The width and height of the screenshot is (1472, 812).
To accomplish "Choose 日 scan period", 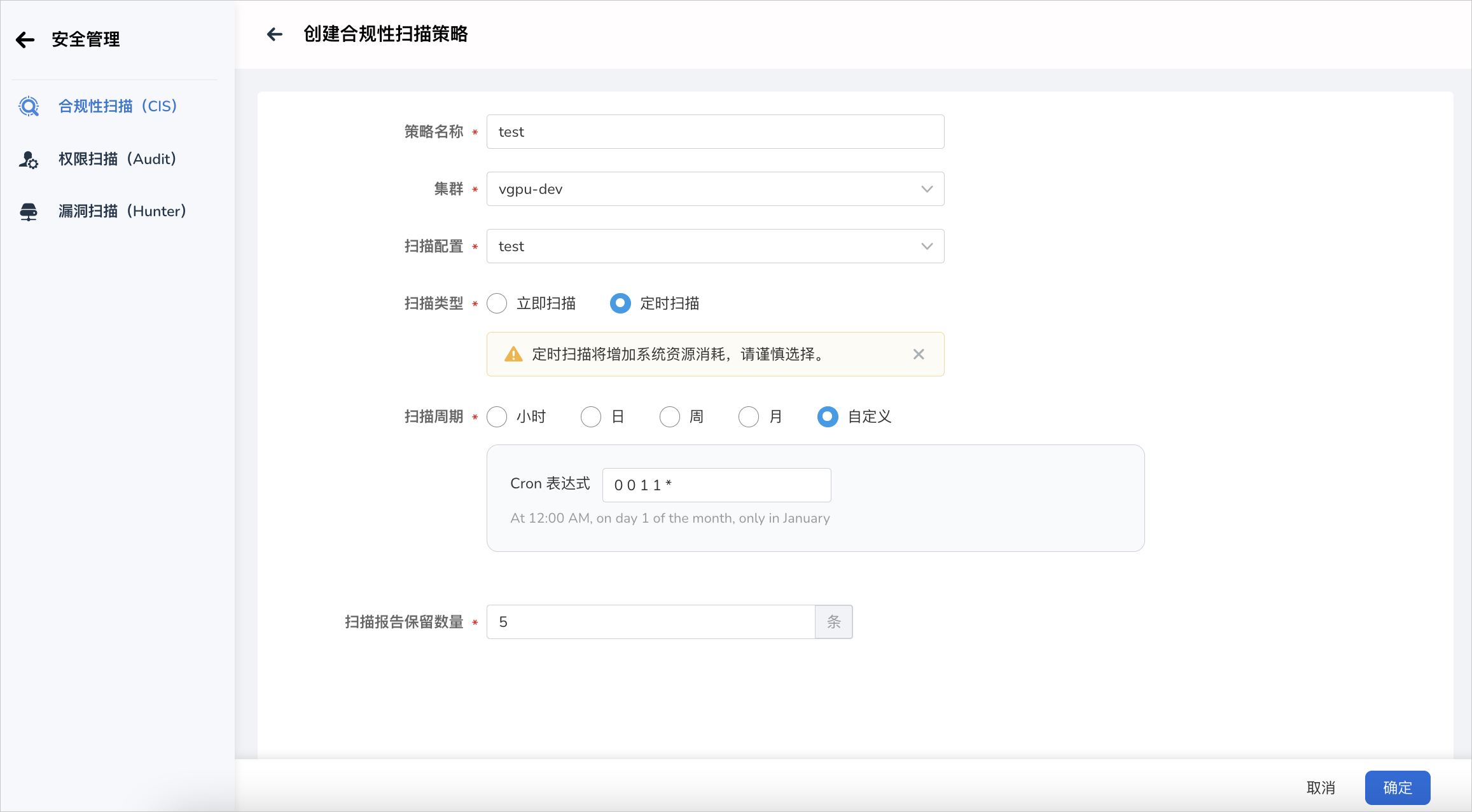I will pos(591,416).
